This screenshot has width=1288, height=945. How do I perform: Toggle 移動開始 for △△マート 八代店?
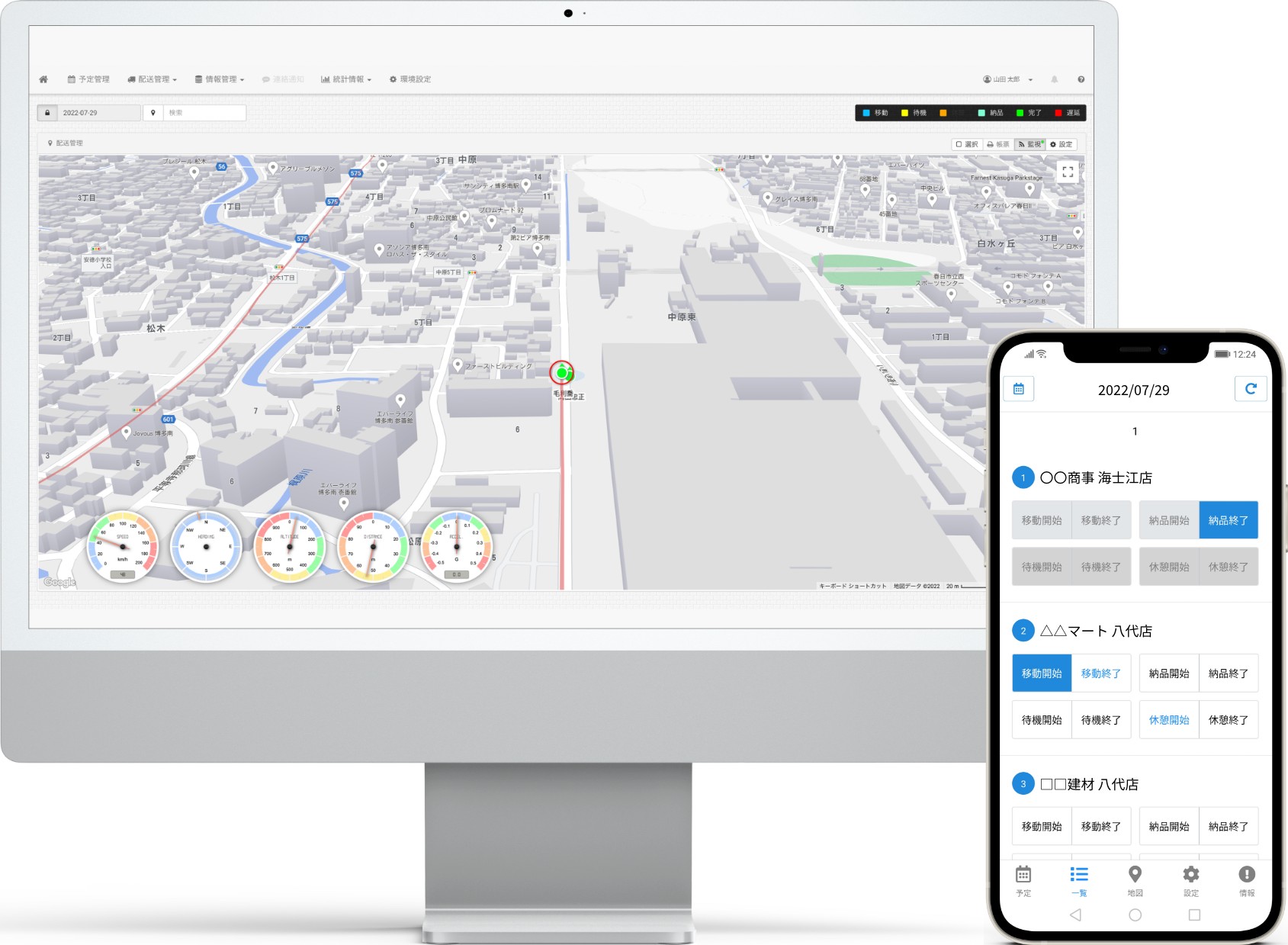click(x=1041, y=673)
